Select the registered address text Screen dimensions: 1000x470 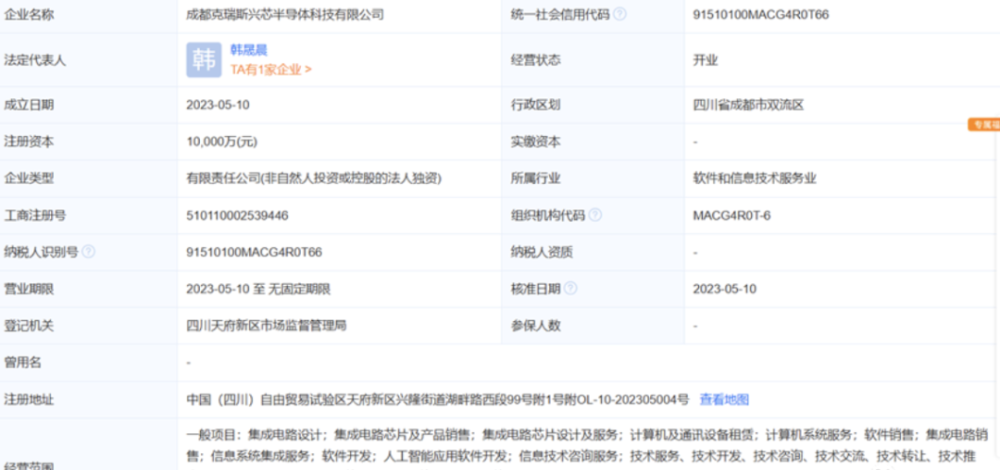click(x=438, y=400)
